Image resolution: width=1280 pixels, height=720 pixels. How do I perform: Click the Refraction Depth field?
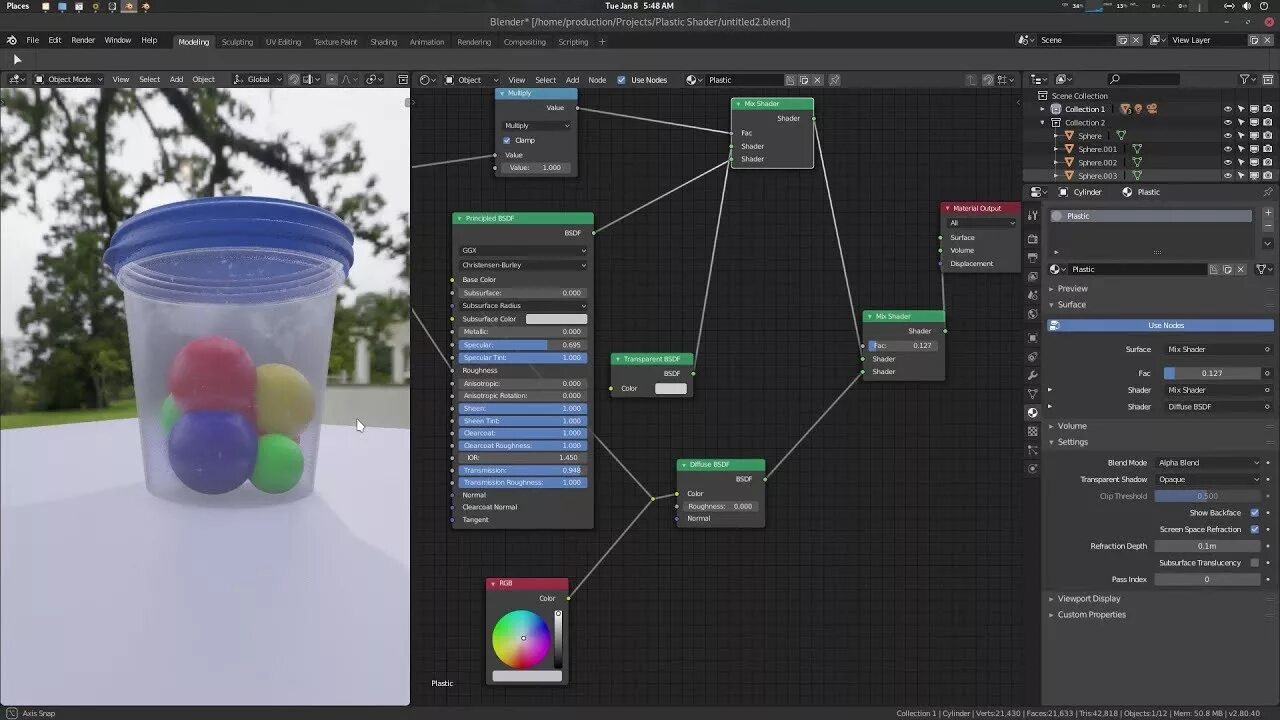tap(1207, 546)
